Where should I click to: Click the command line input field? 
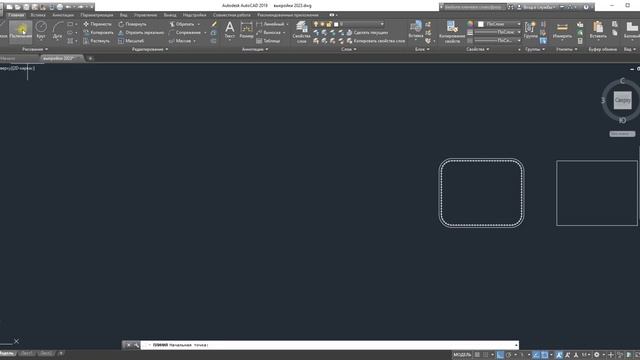(x=329, y=345)
